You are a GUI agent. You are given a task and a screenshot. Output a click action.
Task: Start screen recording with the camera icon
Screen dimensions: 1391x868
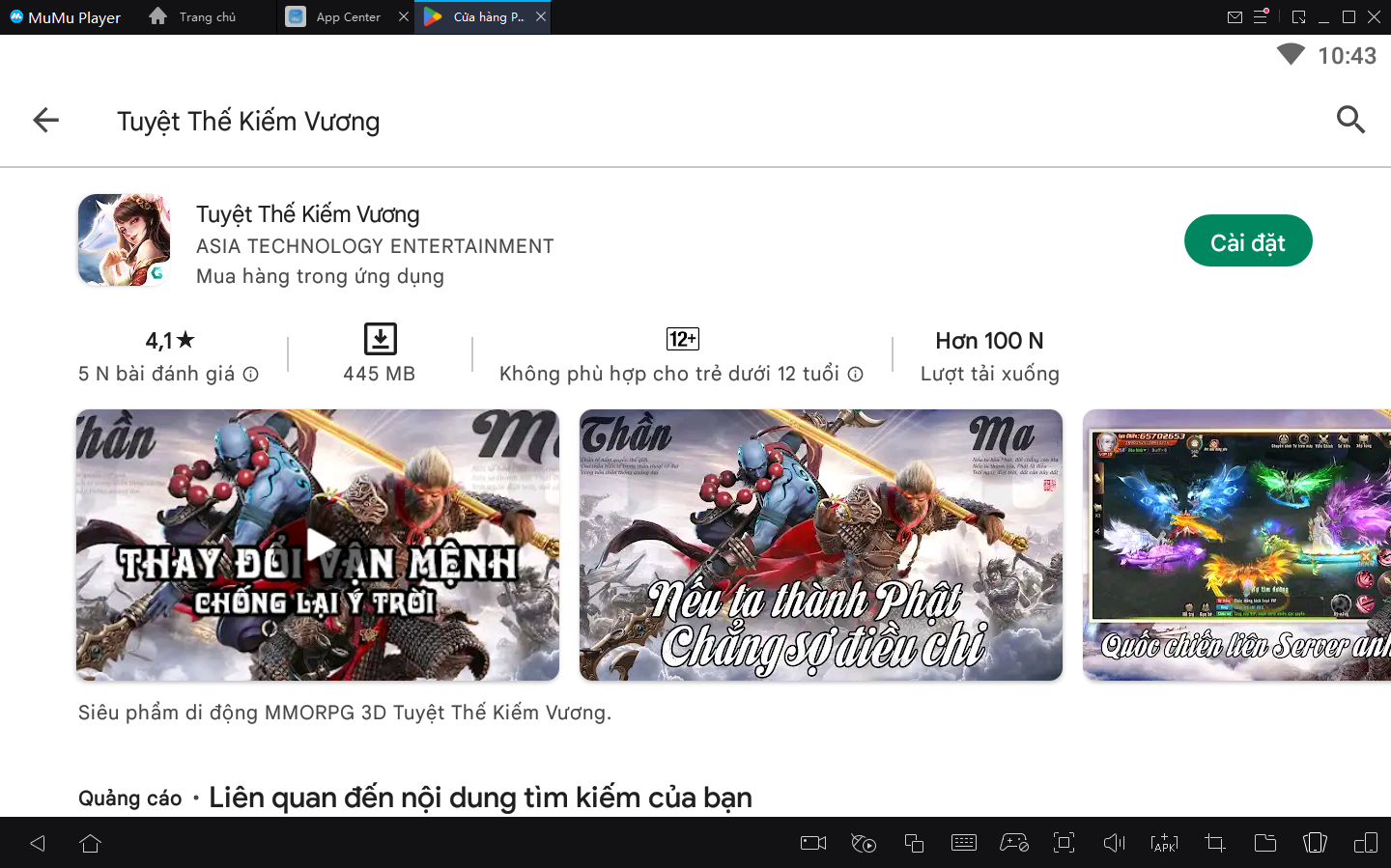[813, 843]
